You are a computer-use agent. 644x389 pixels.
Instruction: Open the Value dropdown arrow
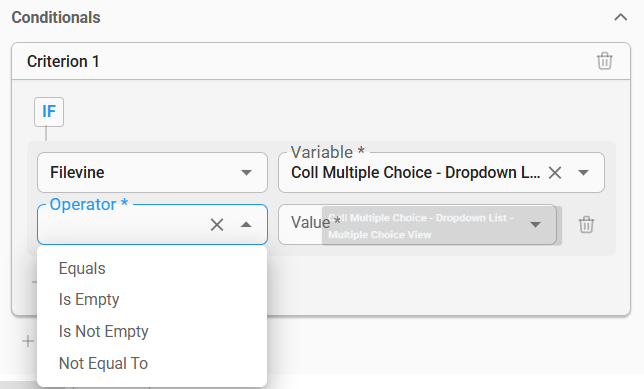click(535, 224)
